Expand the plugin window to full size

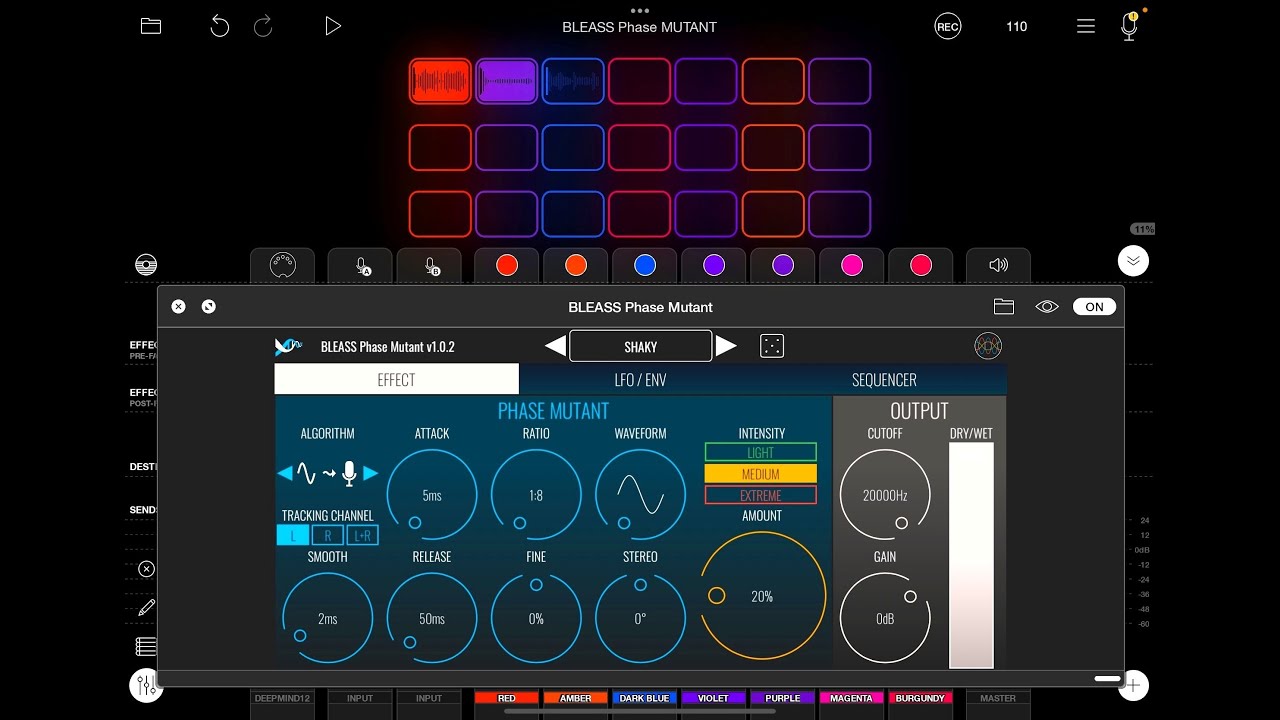[x=208, y=307]
